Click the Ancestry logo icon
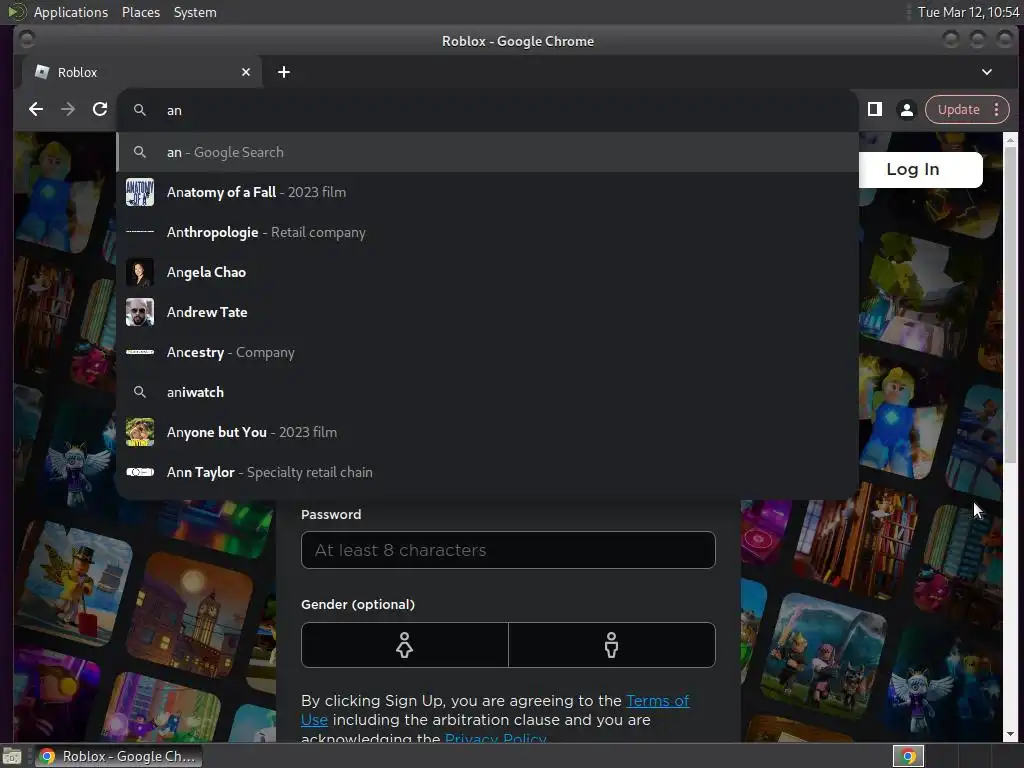 tap(140, 352)
